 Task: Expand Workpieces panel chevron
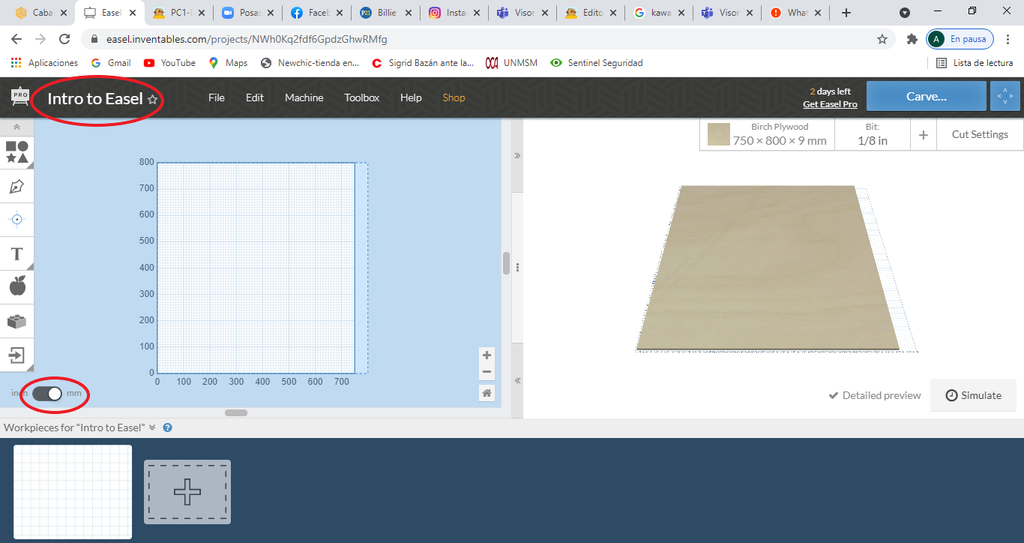152,427
